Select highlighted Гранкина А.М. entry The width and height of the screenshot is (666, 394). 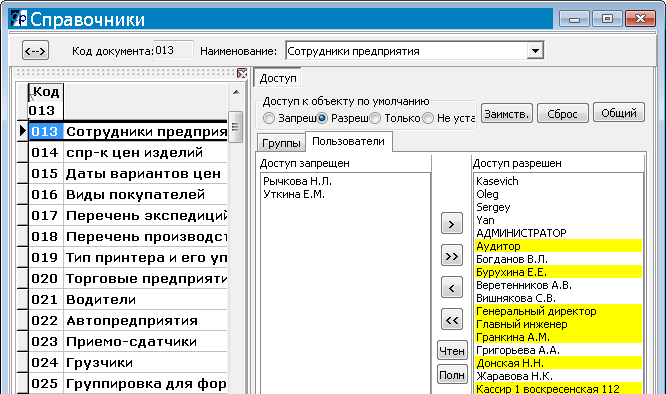point(559,337)
